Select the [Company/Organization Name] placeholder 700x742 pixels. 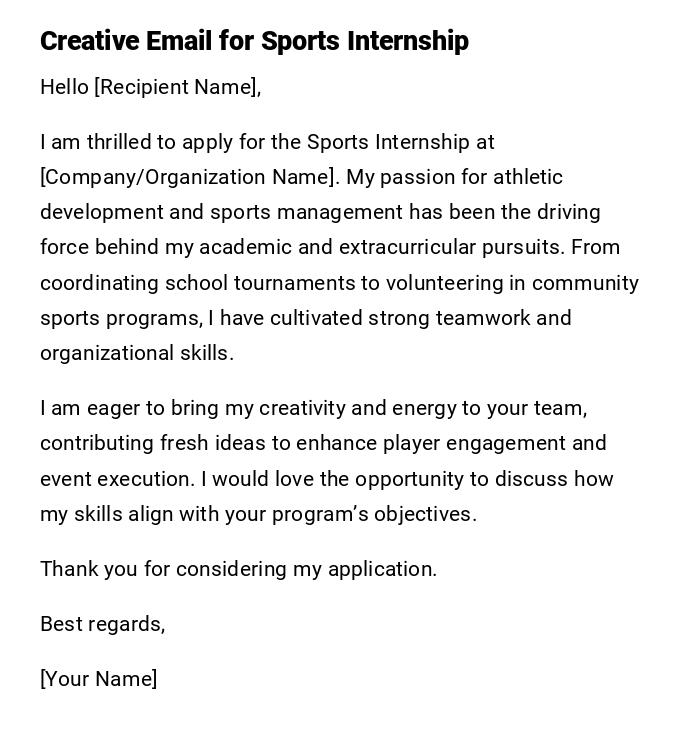pyautogui.click(x=189, y=177)
